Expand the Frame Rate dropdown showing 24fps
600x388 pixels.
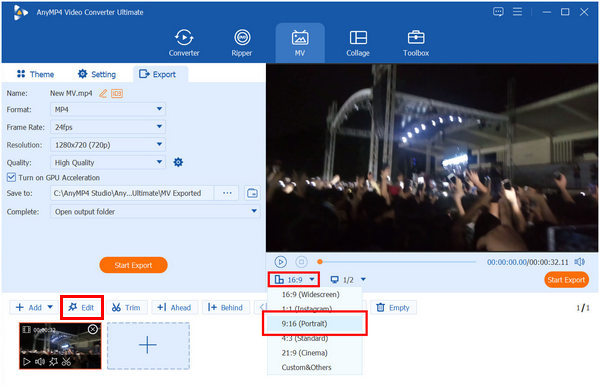pyautogui.click(x=108, y=127)
